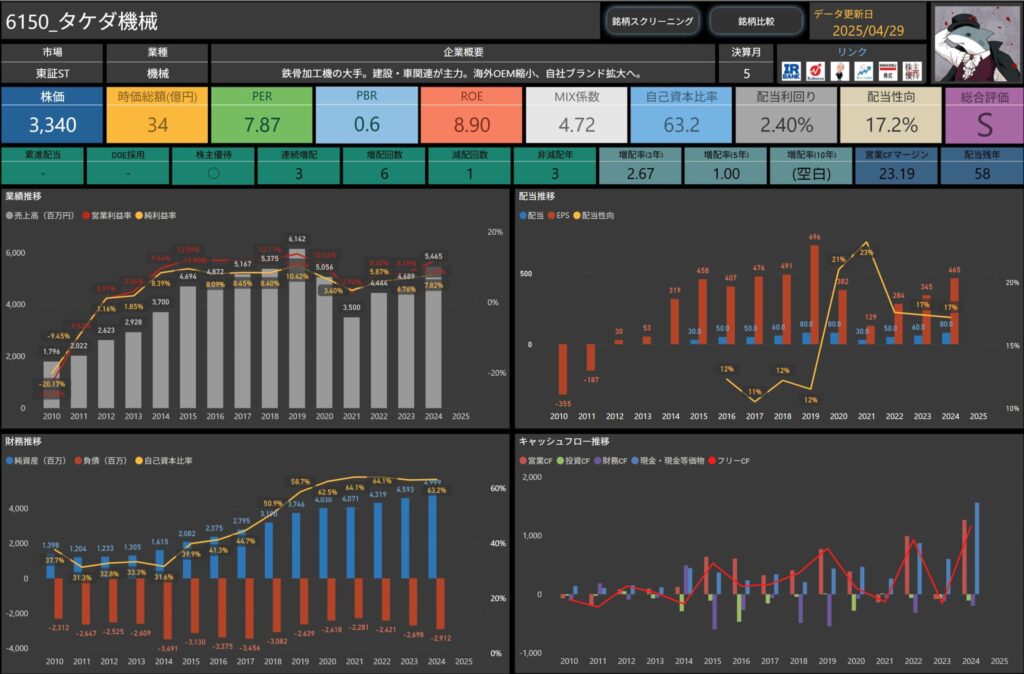The height and width of the screenshot is (674, 1024).
Task: Toggle 営業利益率 legend entry
Action: [107, 216]
